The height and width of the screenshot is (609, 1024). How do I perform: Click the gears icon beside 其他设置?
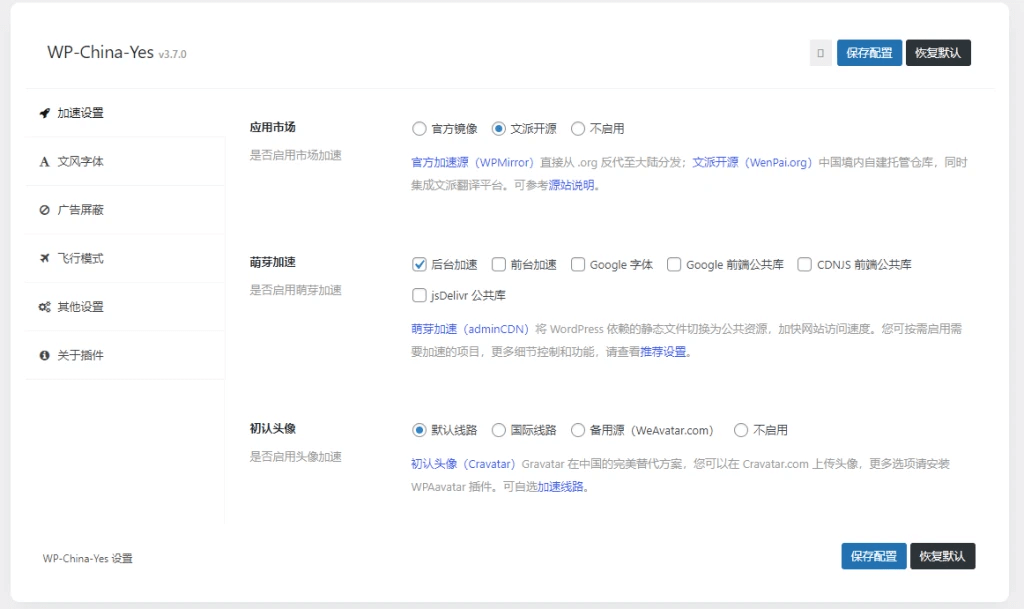[44, 307]
